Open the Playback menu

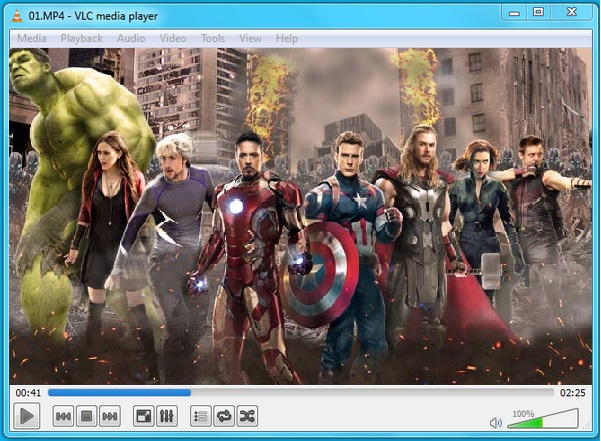[82, 38]
